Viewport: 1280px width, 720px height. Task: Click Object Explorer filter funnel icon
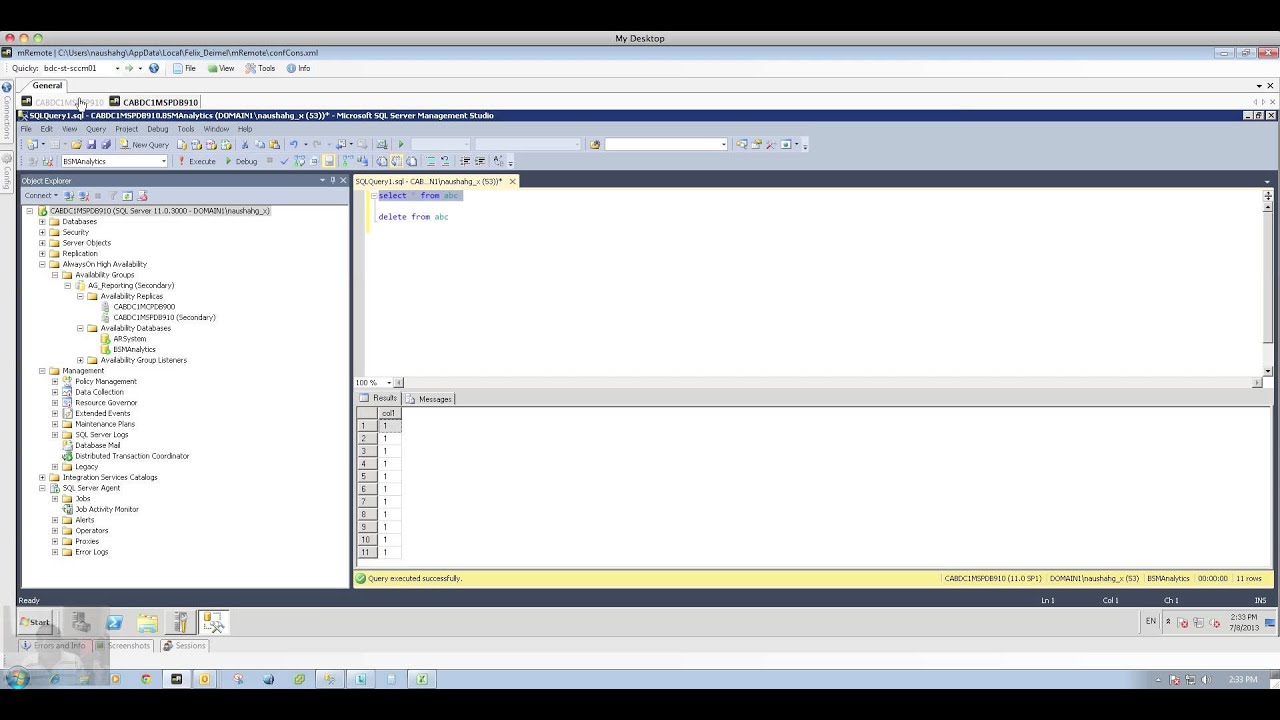[x=113, y=195]
